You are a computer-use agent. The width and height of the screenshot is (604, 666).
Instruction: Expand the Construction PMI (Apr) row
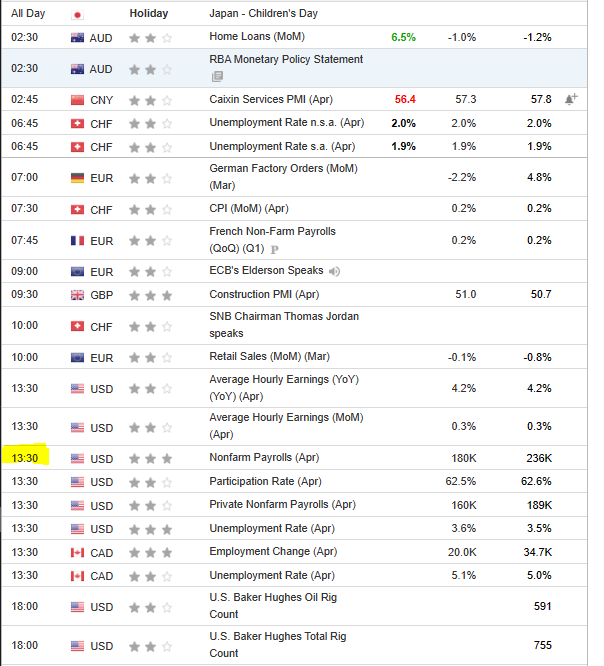coord(264,295)
